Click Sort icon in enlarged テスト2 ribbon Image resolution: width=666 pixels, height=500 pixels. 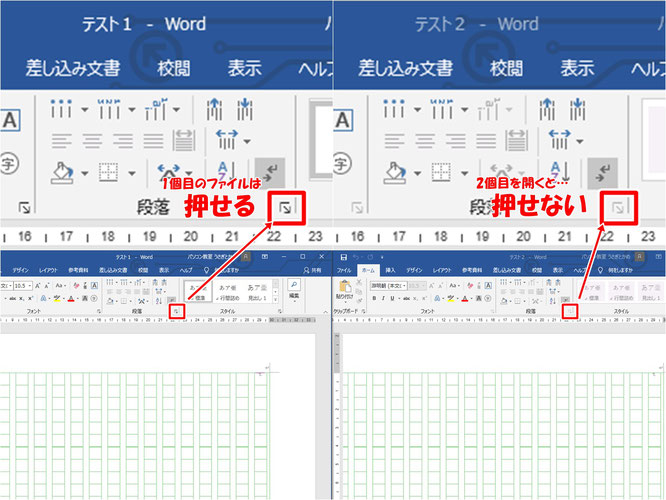click(x=559, y=172)
